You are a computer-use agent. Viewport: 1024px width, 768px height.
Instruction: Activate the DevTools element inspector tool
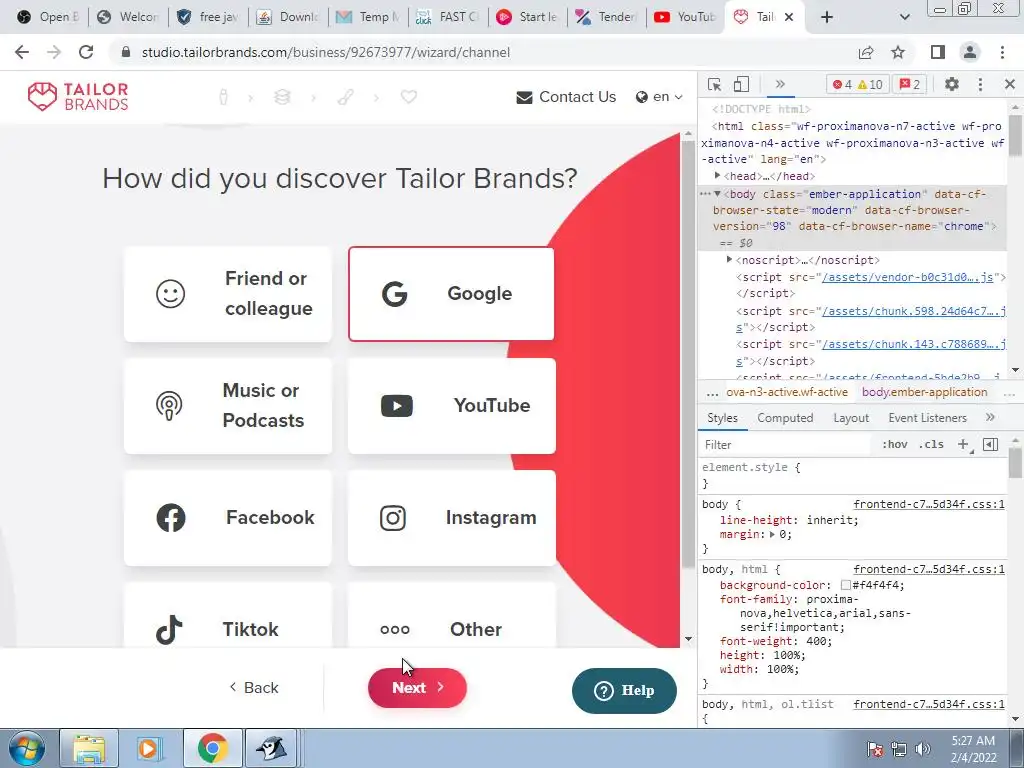point(714,84)
